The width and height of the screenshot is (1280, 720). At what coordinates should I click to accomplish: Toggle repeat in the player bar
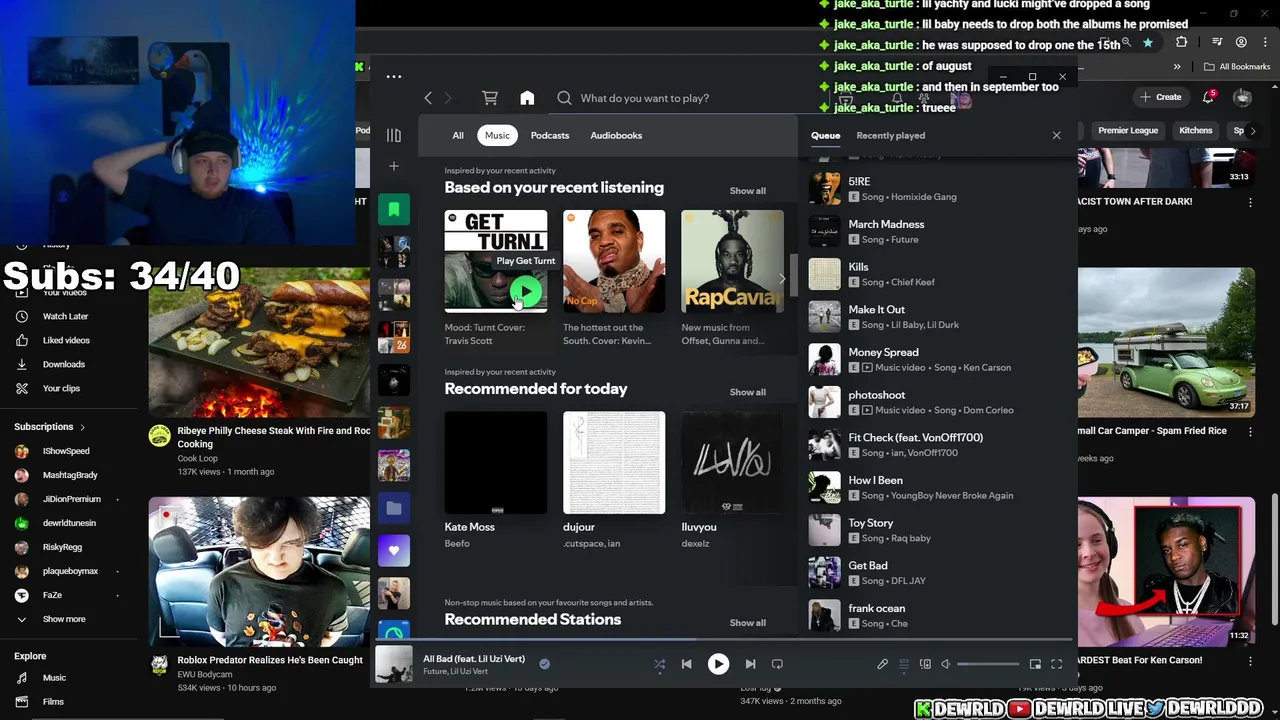tap(777, 664)
